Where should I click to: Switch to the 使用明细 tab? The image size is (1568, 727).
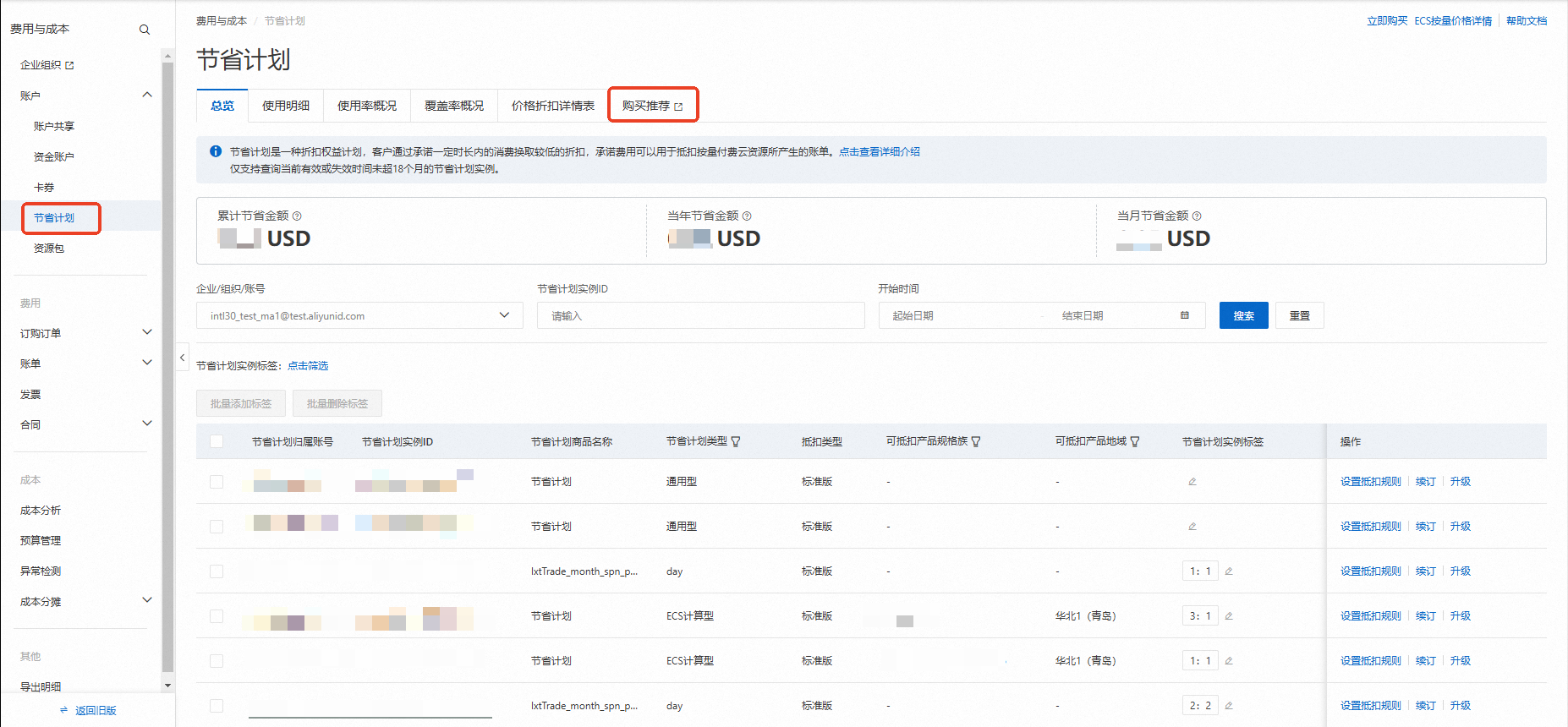point(286,106)
